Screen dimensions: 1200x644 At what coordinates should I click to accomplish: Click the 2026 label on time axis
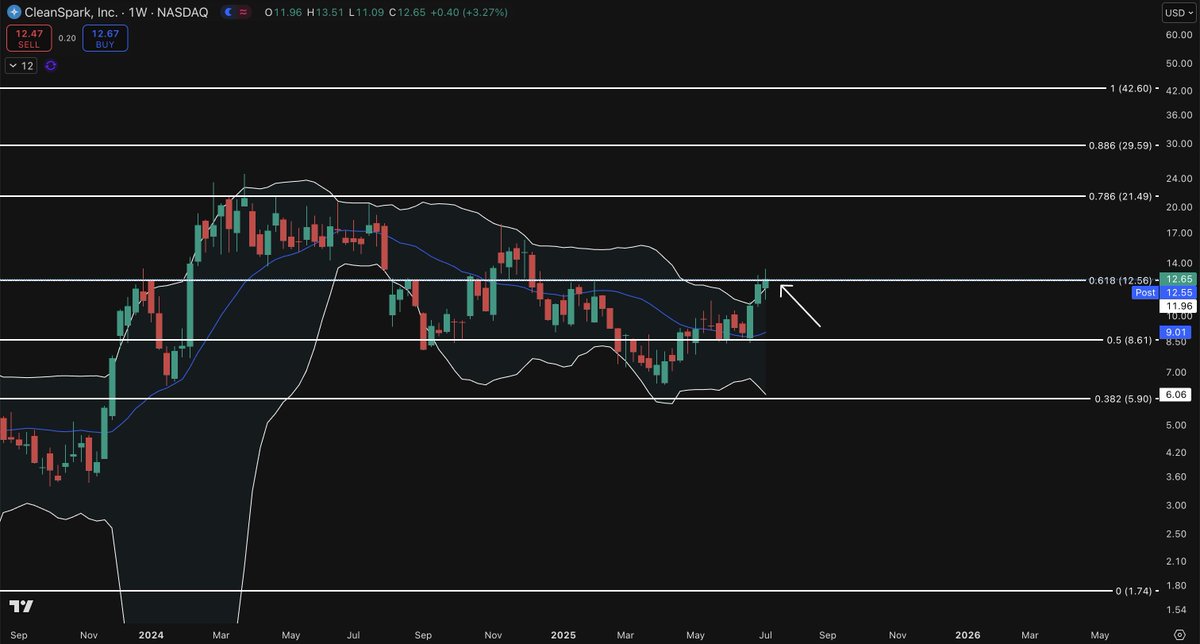[x=966, y=634]
